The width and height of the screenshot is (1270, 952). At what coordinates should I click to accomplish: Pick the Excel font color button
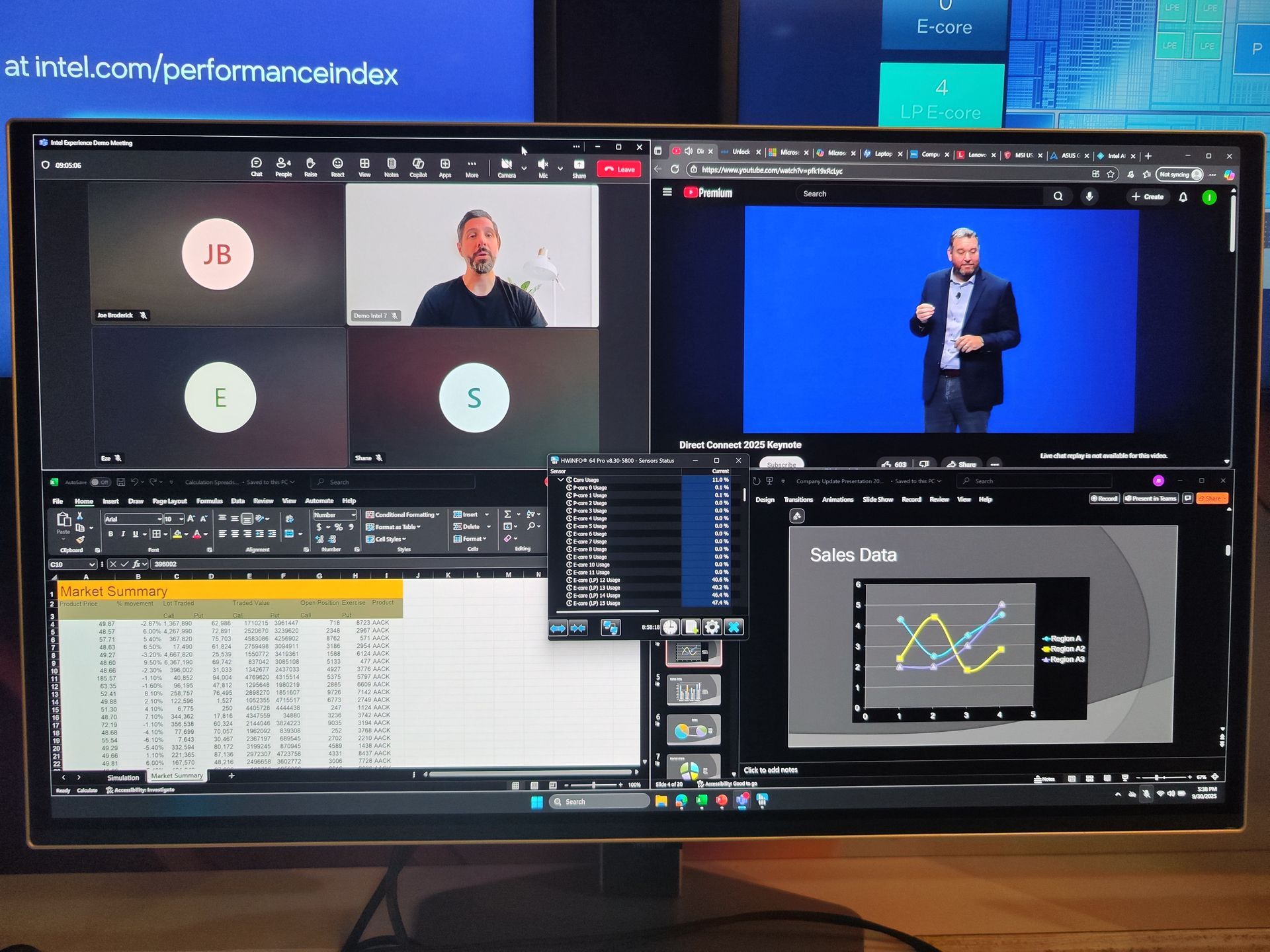coord(196,534)
